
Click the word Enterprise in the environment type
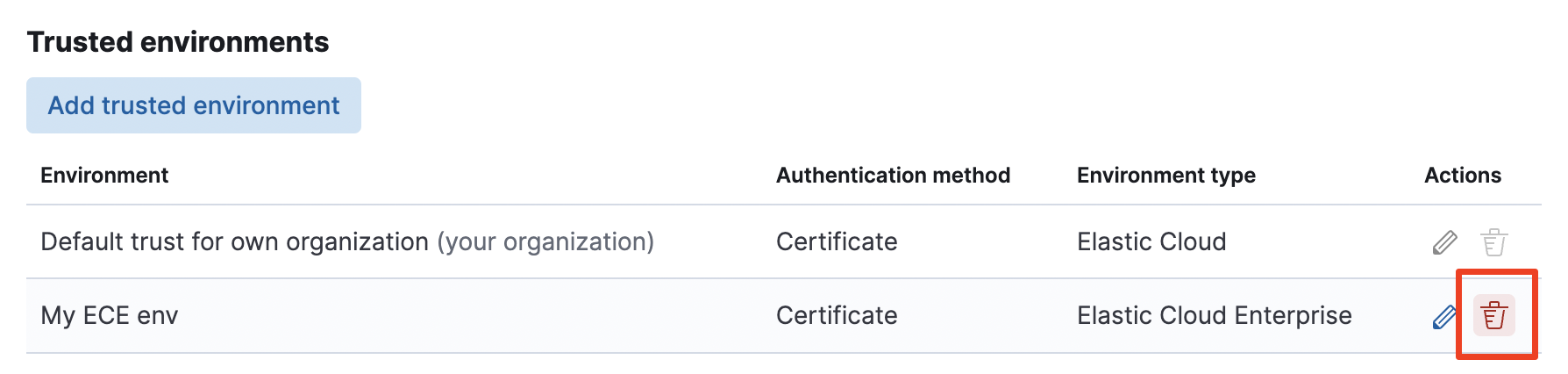coord(1293,316)
